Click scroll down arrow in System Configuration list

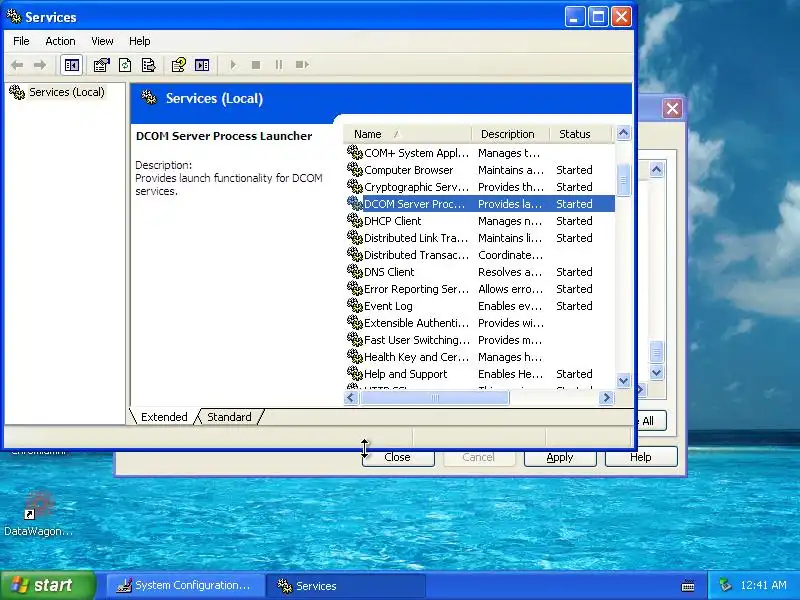click(x=657, y=373)
